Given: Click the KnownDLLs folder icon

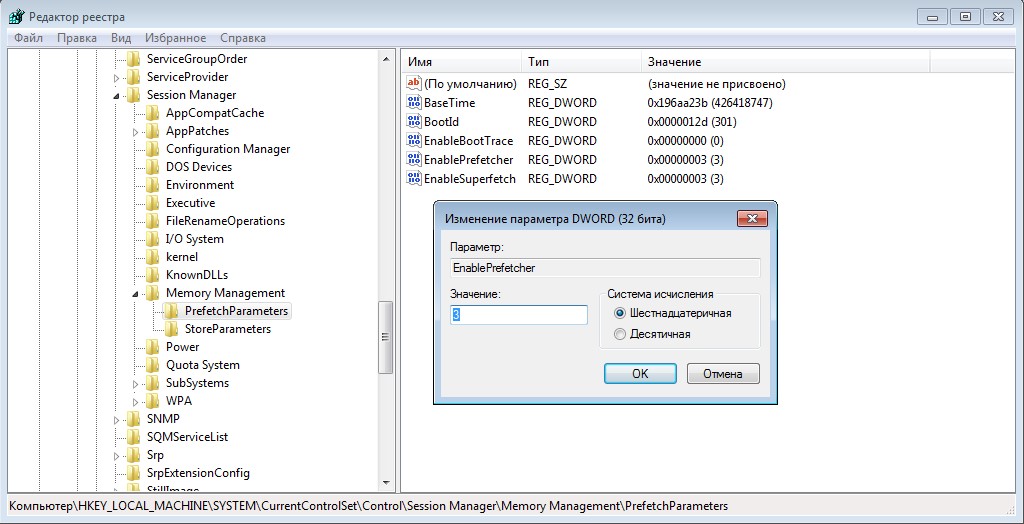Looking at the screenshot, I should (x=152, y=275).
